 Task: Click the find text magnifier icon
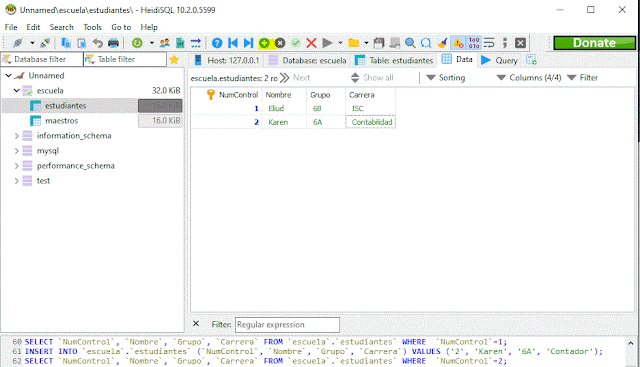click(410, 43)
